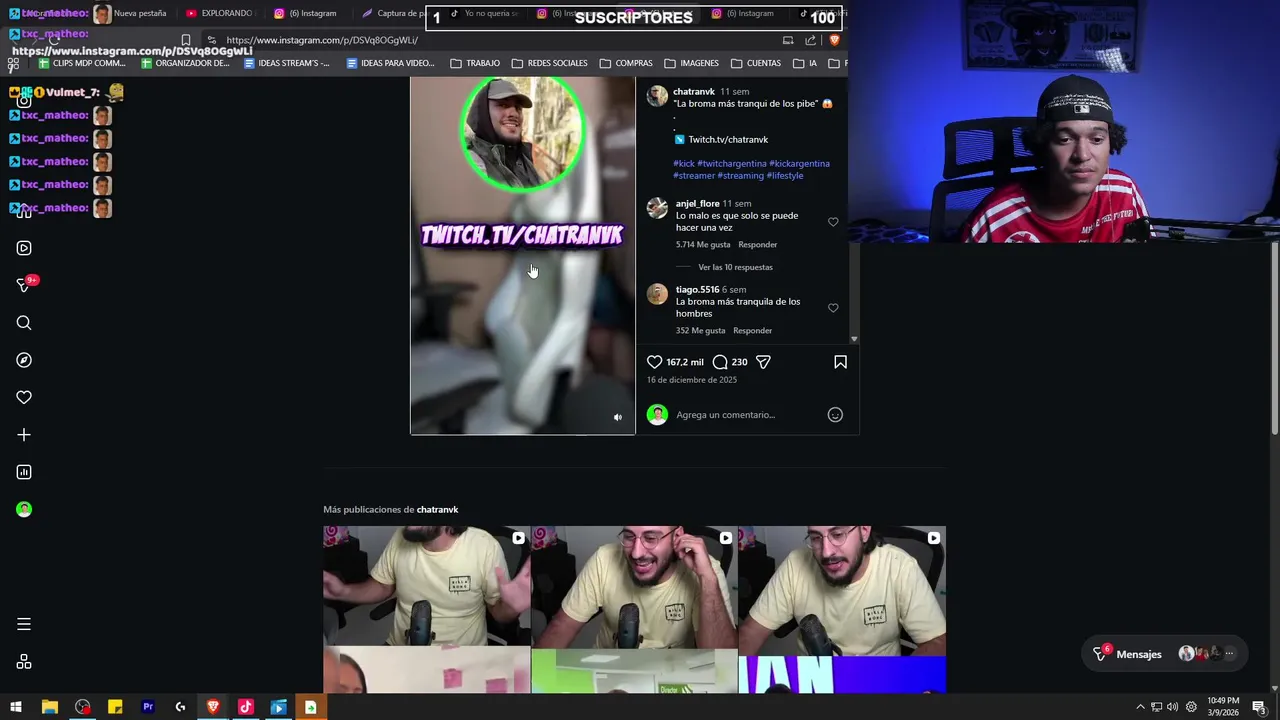
Task: Open volume control in system tray
Action: coord(1172,707)
